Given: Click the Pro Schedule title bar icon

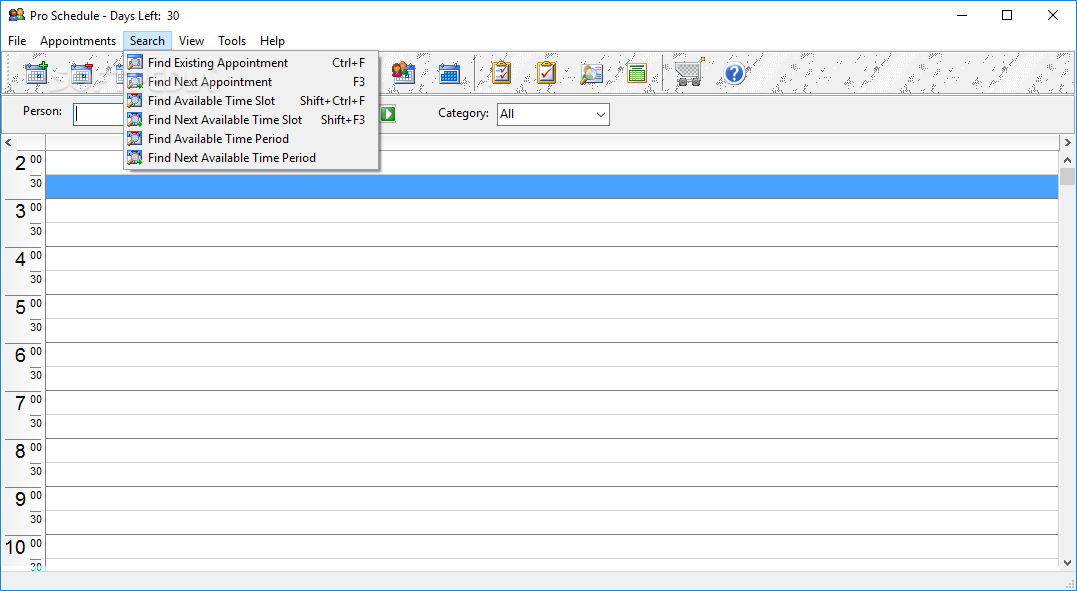Looking at the screenshot, I should pos(16,15).
